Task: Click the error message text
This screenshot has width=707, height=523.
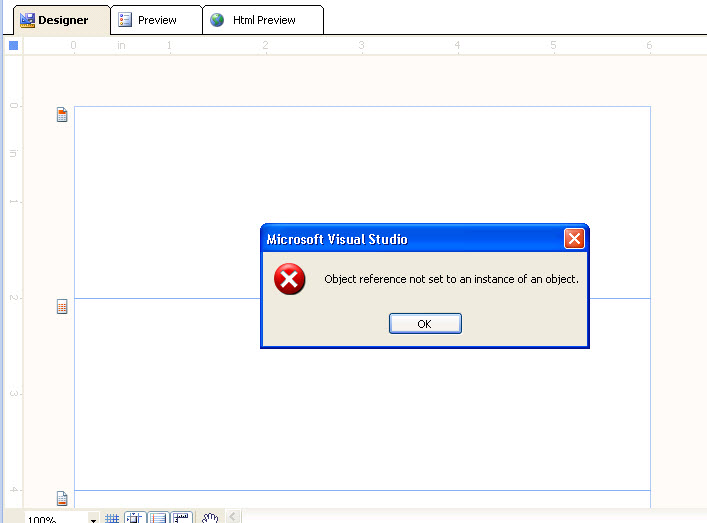Action: [451, 279]
